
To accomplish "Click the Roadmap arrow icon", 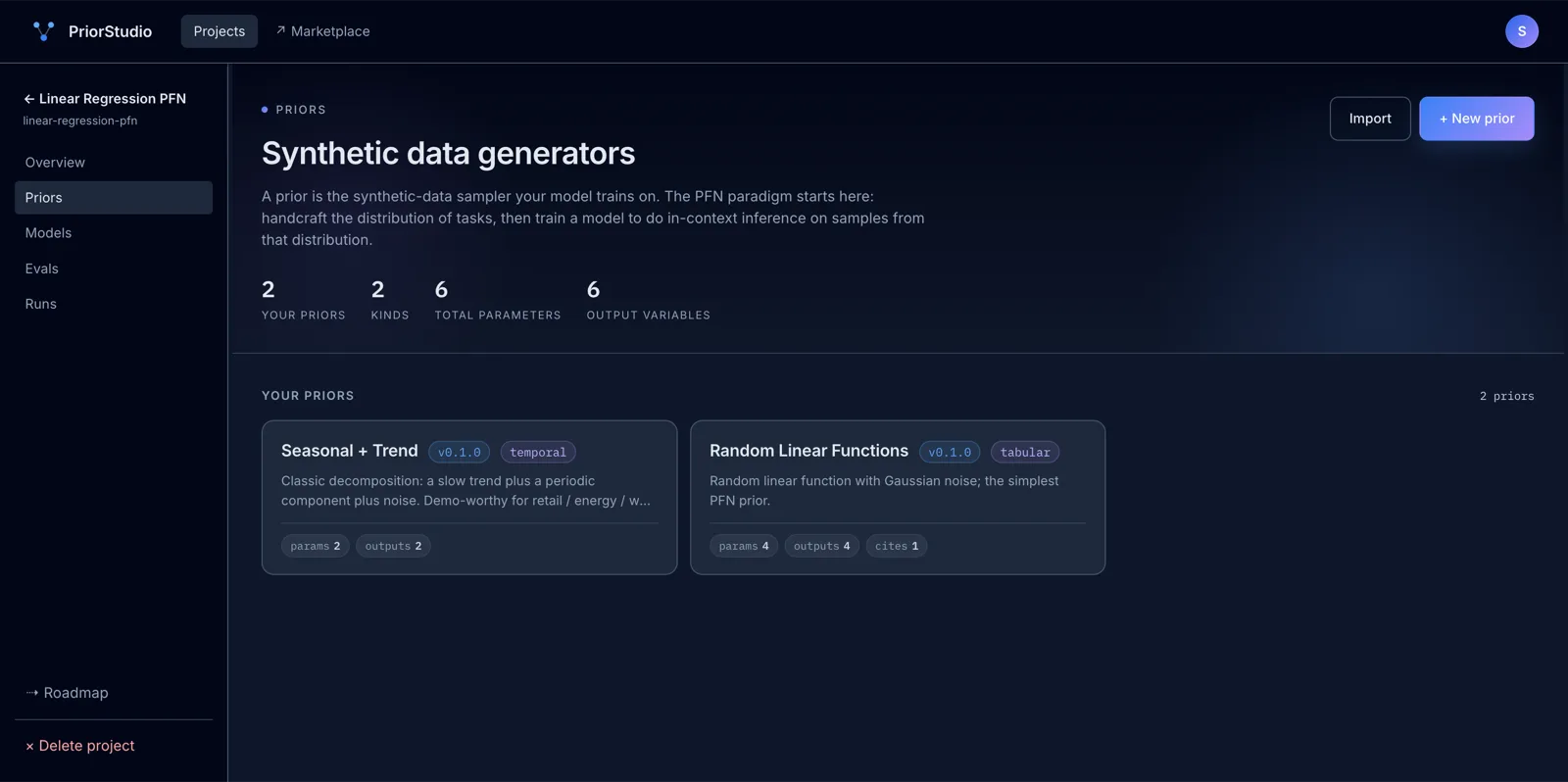I will point(32,693).
